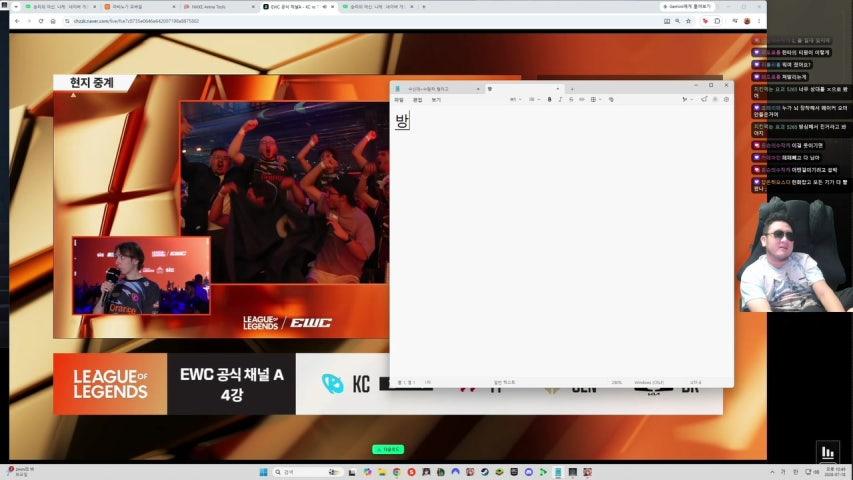This screenshot has height=480, width=853.
Task: Toggle bold formatting in Notepad toolbar
Action: pos(549,100)
